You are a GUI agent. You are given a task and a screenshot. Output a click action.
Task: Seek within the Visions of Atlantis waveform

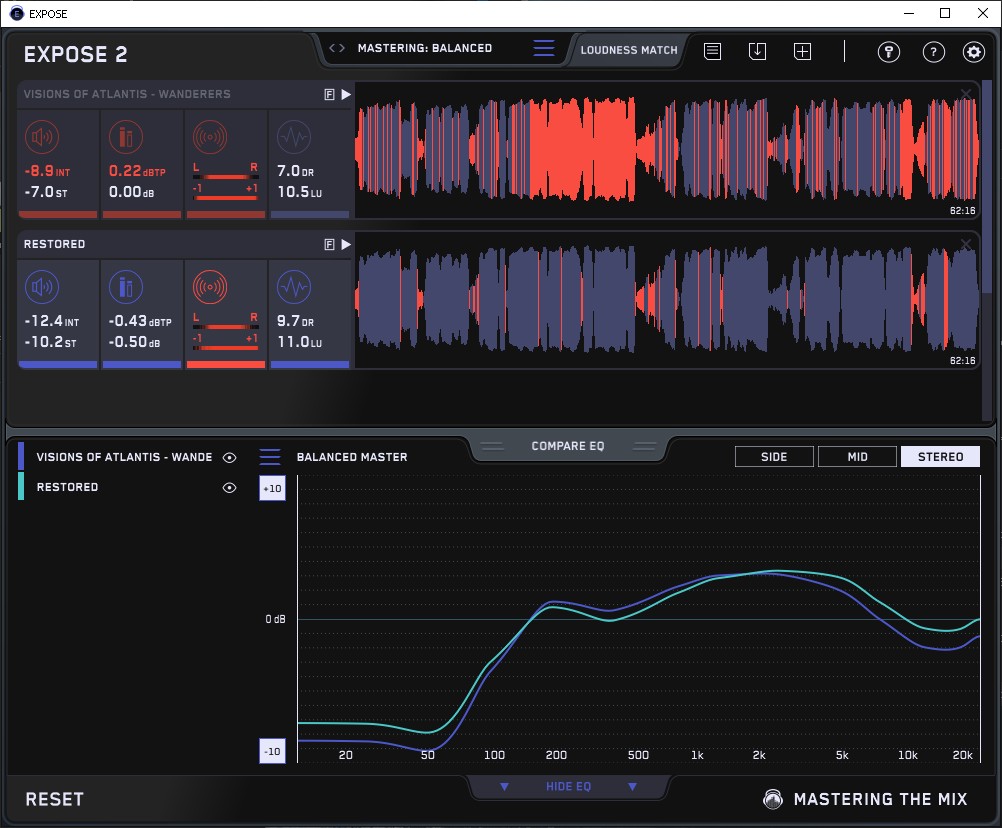(667, 150)
